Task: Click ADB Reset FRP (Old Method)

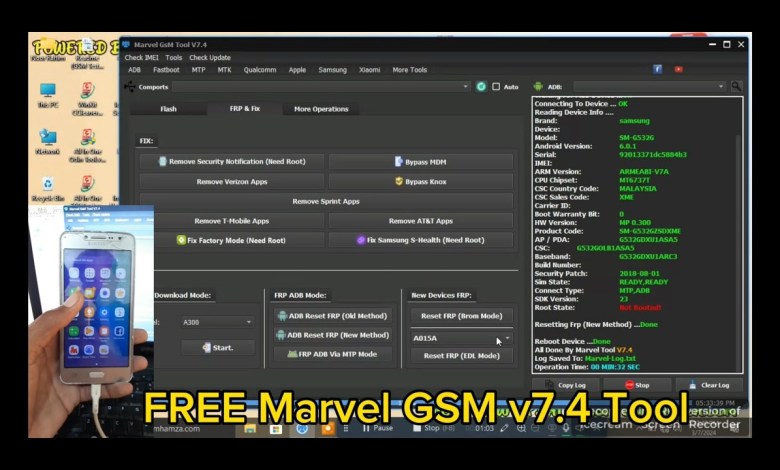Action: coord(332,316)
